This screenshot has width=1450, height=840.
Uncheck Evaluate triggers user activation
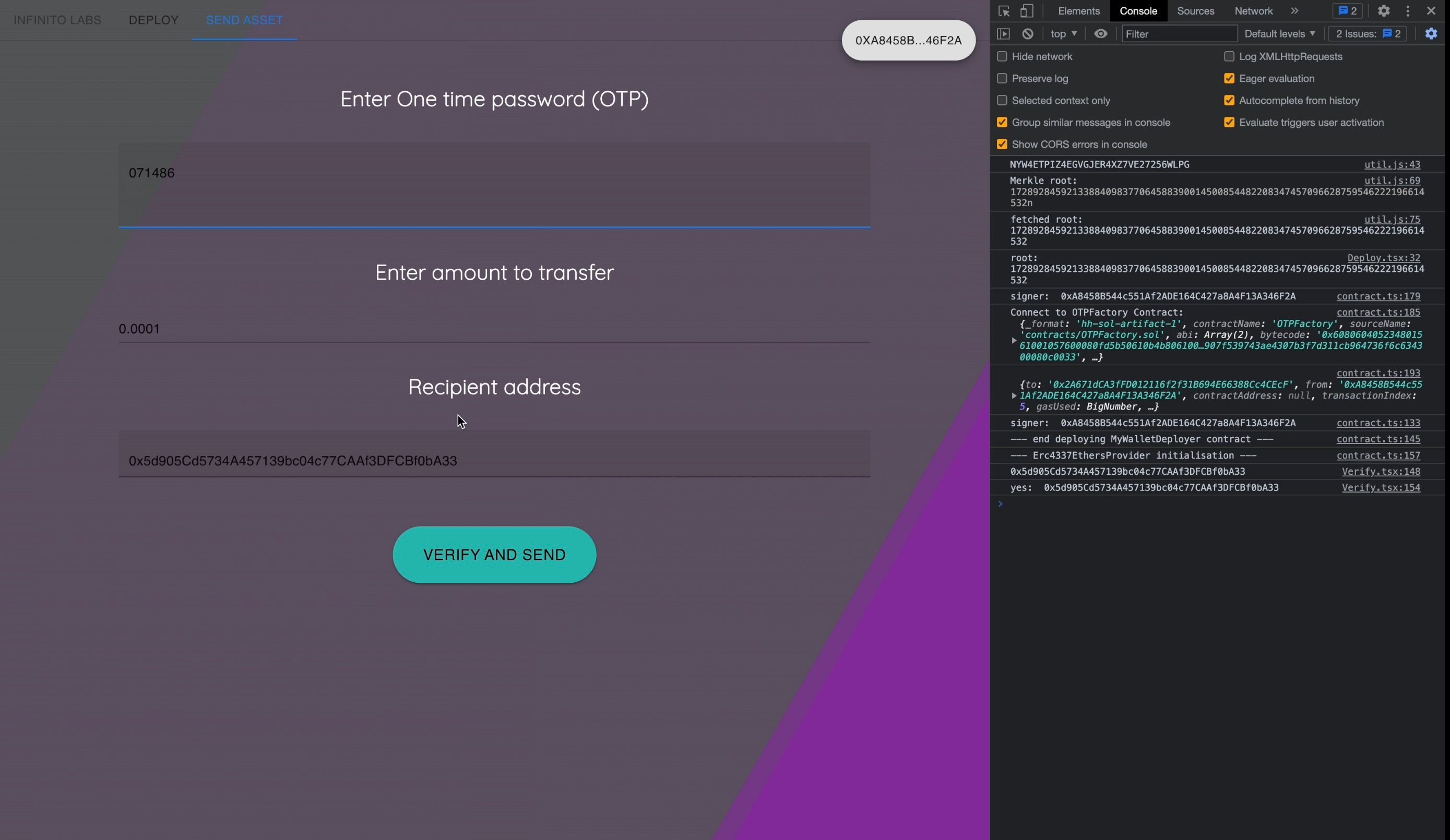click(1229, 123)
